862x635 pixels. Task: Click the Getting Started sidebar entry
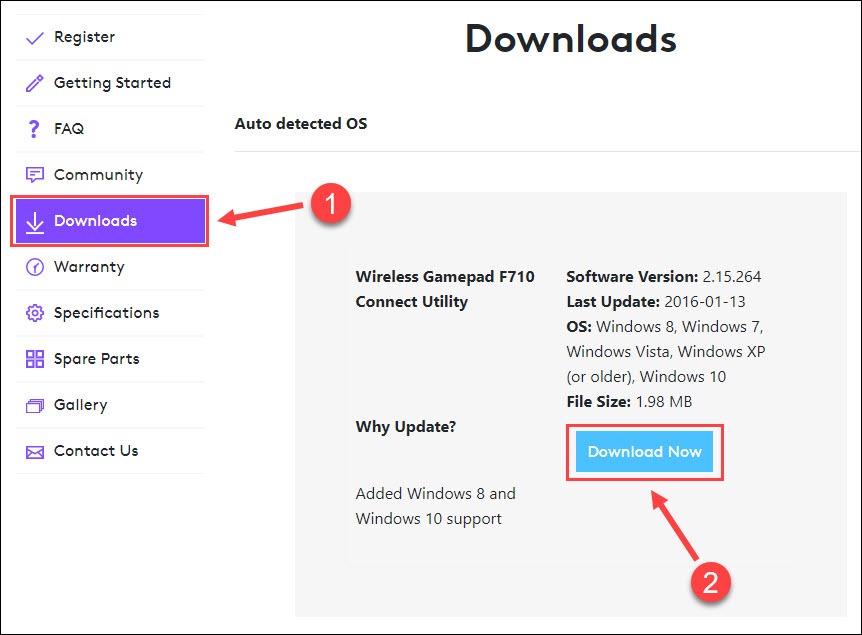pos(110,83)
